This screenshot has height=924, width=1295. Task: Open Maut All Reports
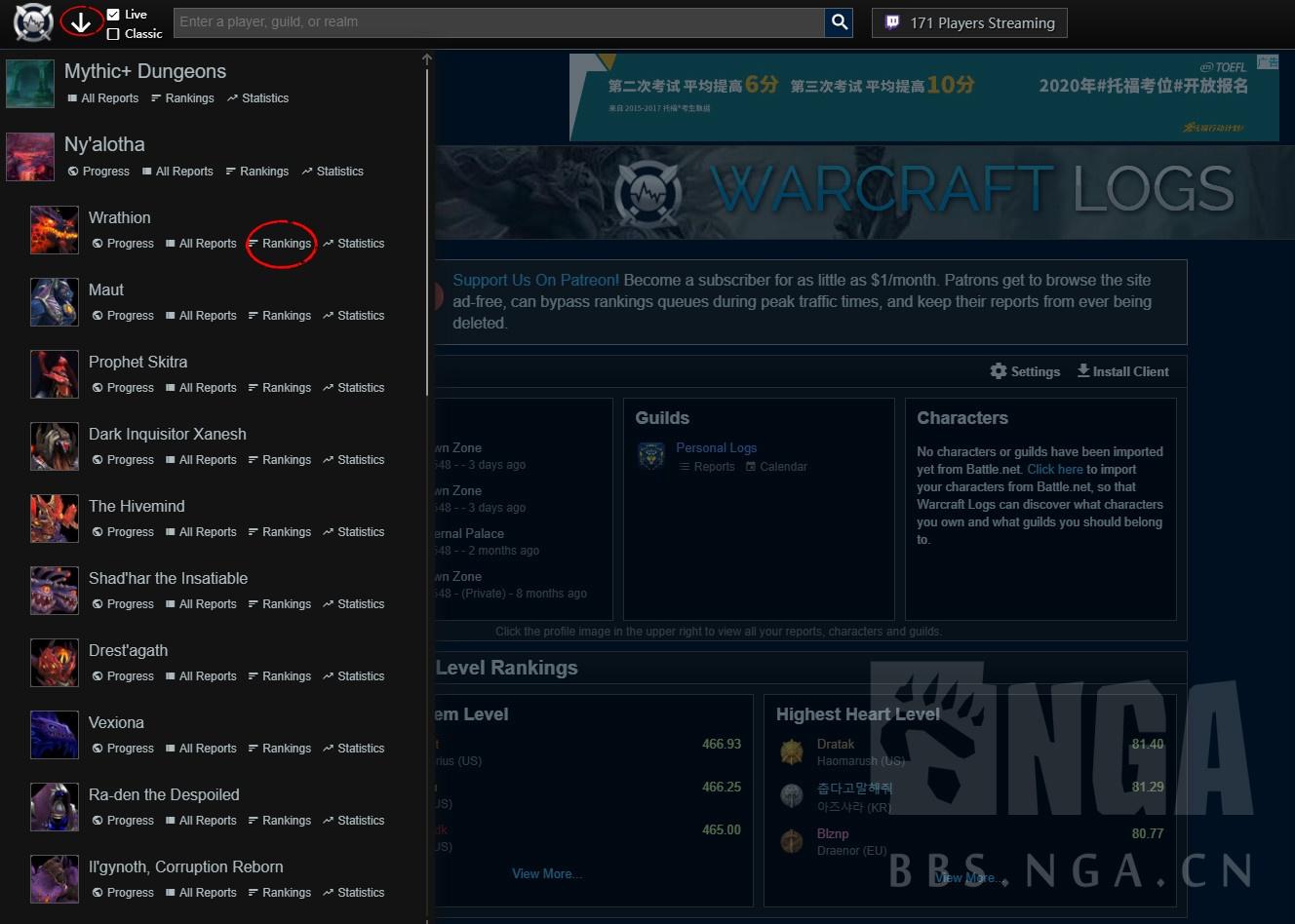click(201, 316)
